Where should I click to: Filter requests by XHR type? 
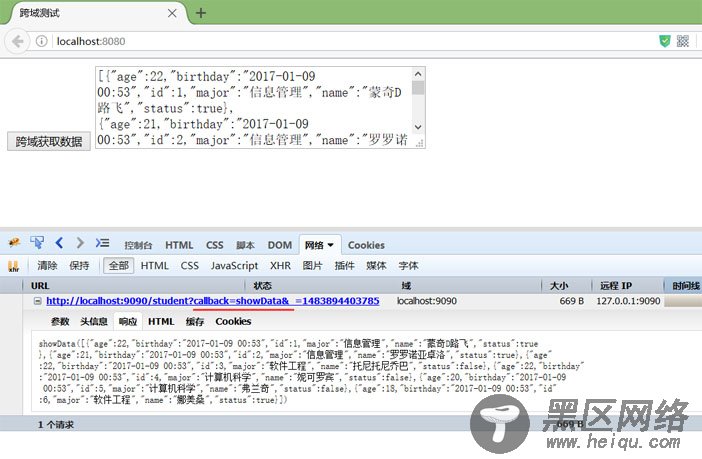coord(280,266)
